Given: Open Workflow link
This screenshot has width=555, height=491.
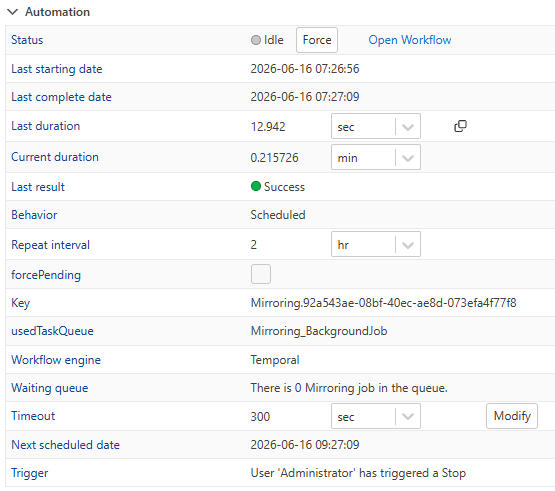Looking at the screenshot, I should (x=410, y=40).
